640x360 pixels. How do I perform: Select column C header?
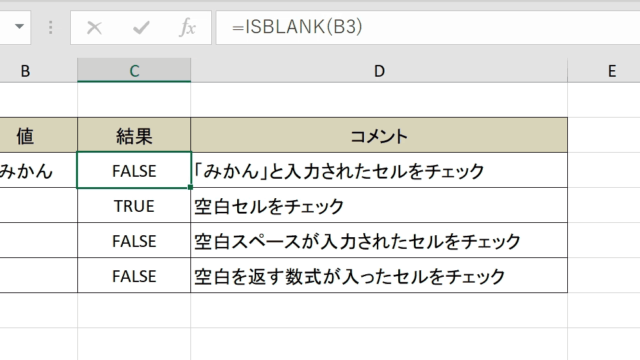pyautogui.click(x=134, y=71)
